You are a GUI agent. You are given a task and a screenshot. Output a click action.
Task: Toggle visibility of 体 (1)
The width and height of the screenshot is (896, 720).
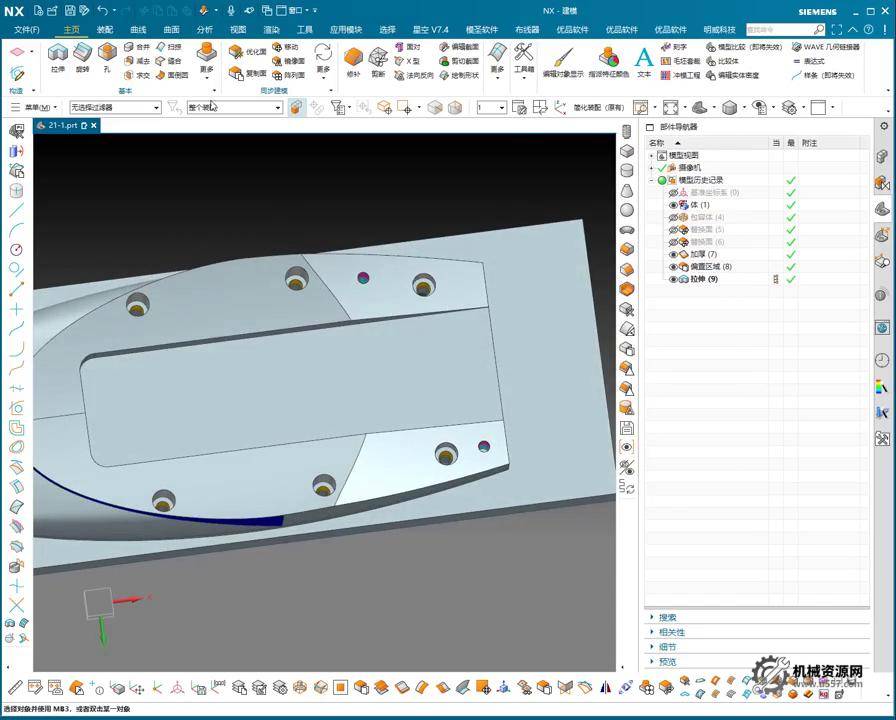point(673,205)
